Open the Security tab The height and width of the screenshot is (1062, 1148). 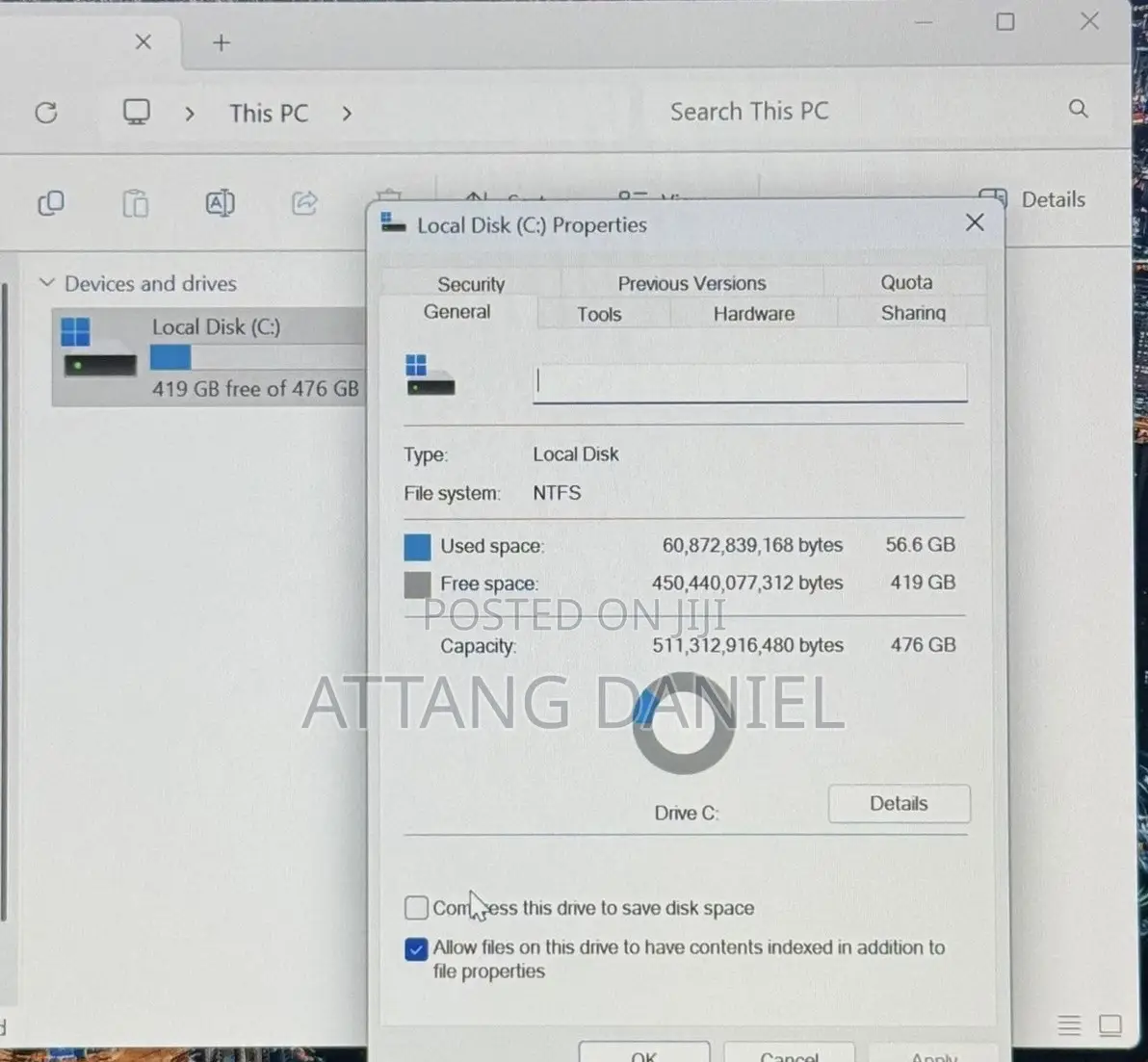(471, 283)
